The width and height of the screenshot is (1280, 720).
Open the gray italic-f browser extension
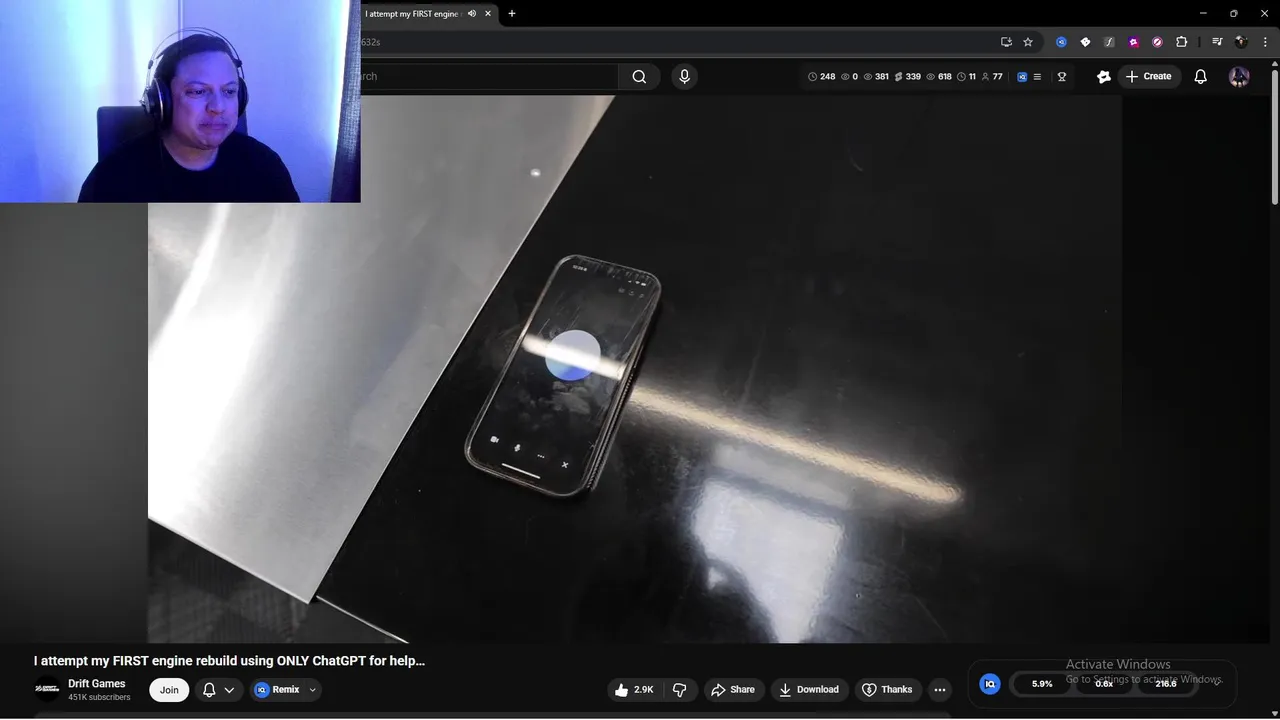[x=1109, y=42]
